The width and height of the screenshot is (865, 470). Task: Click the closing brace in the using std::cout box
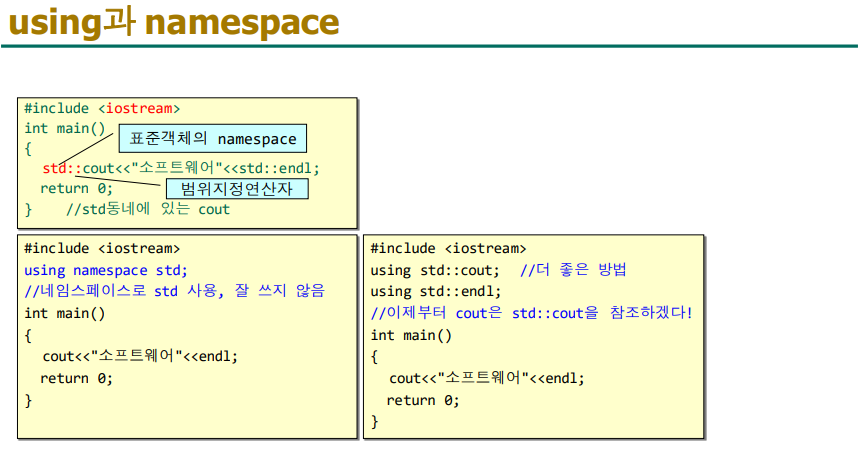tap(375, 422)
